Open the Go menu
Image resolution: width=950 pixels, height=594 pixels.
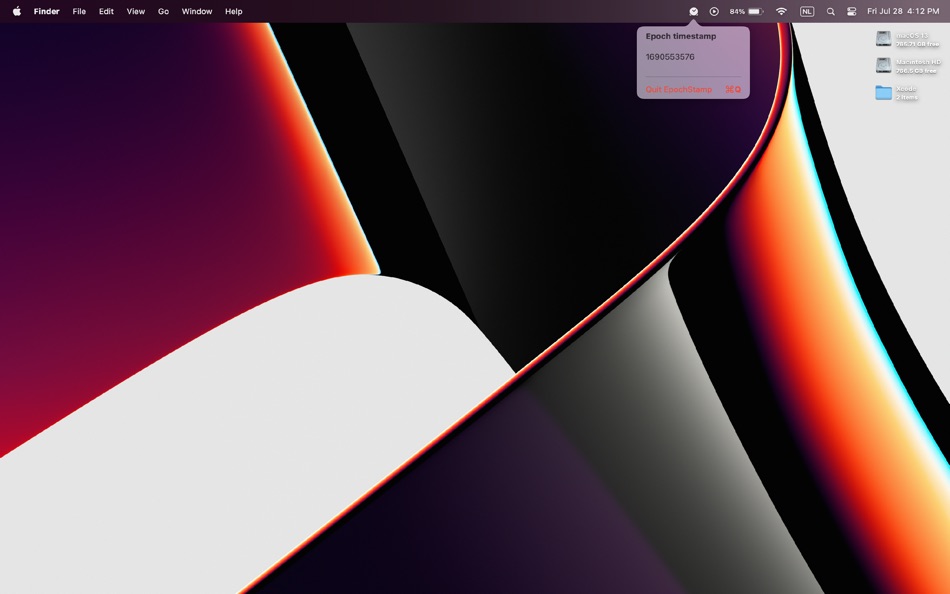(x=163, y=12)
